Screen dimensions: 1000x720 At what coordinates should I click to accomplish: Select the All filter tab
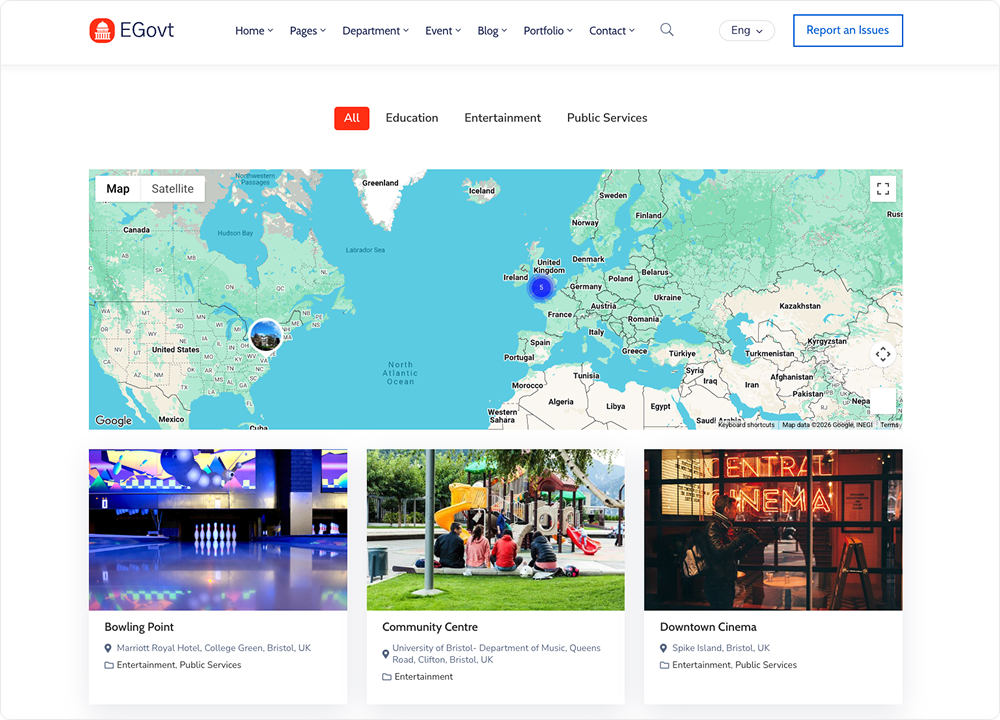(x=352, y=118)
